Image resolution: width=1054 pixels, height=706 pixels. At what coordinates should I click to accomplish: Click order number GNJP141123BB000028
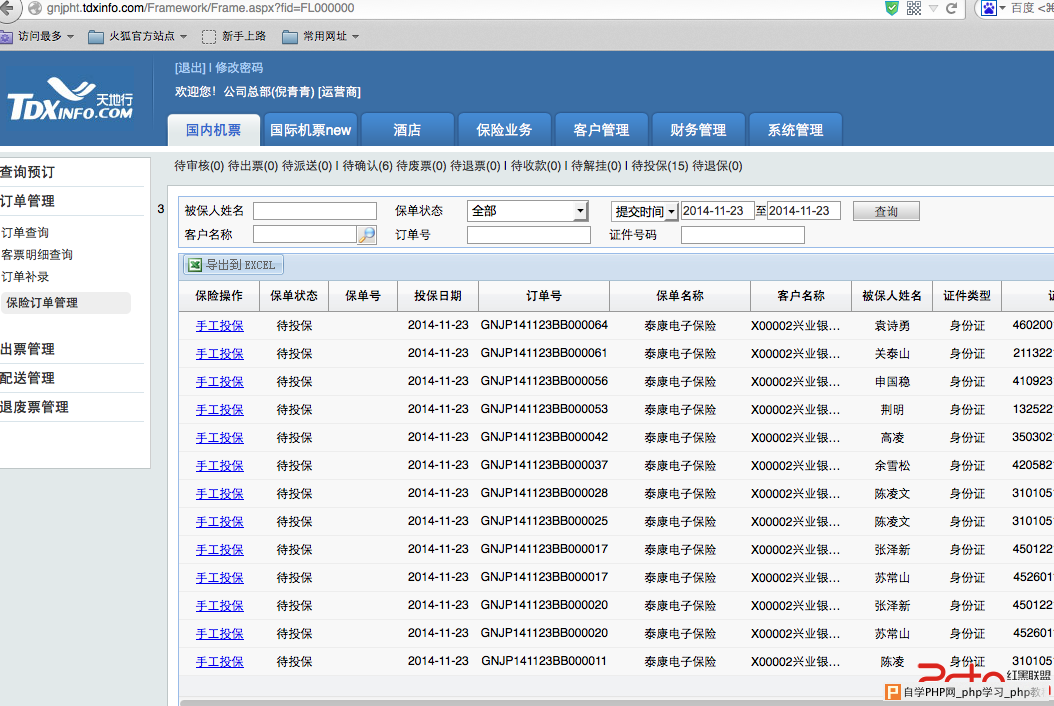pyautogui.click(x=544, y=494)
